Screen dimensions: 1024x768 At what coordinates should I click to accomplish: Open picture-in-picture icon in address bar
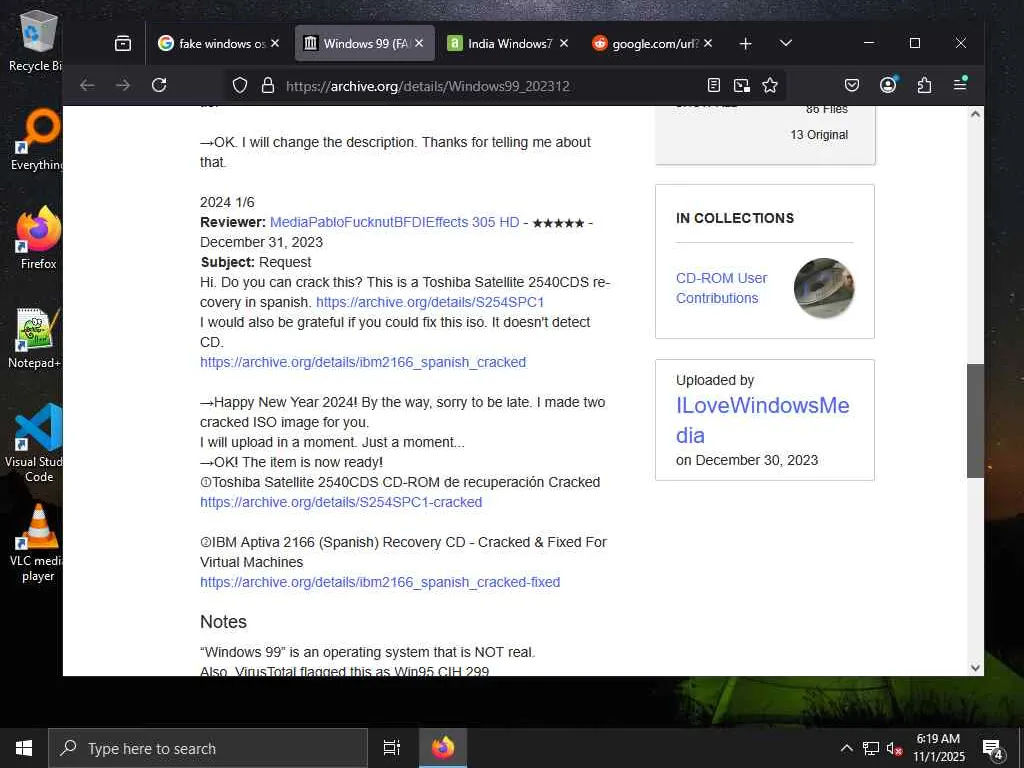pos(742,86)
